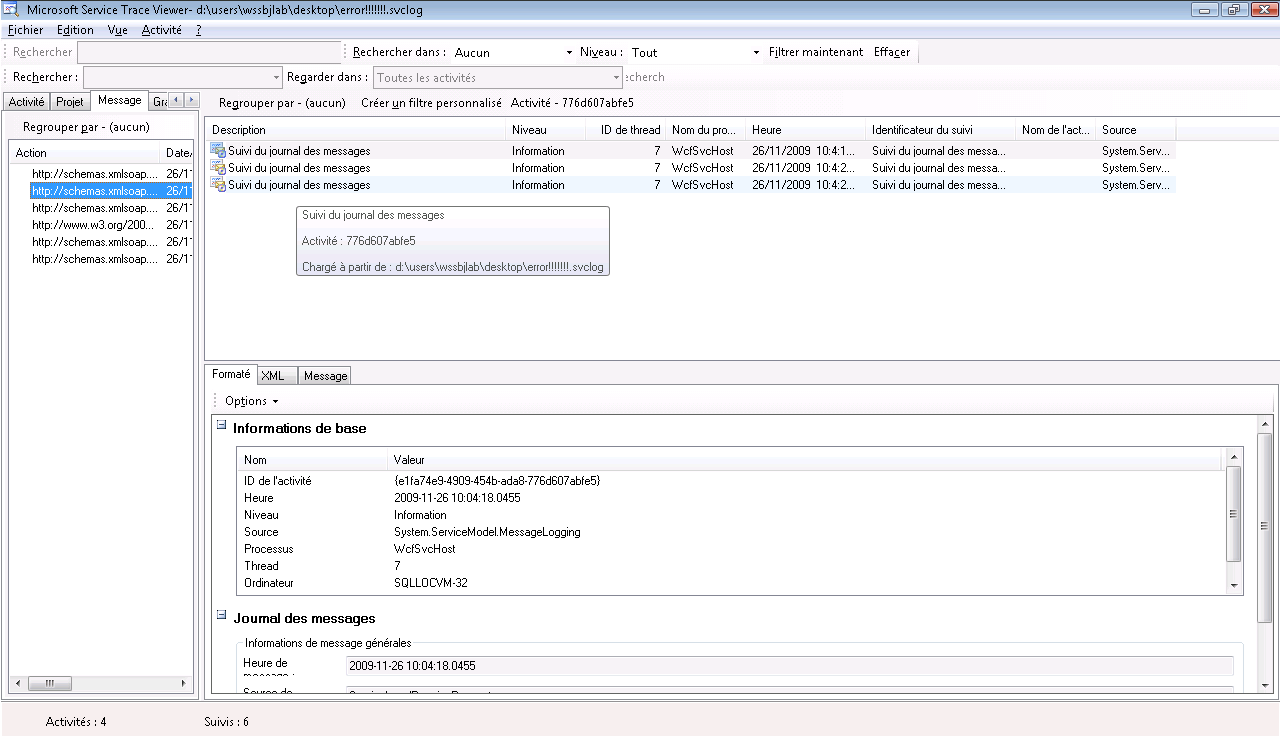Viewport: 1282px width, 736px height.
Task: Open Regrouper par menu above trace list
Action: tap(282, 103)
